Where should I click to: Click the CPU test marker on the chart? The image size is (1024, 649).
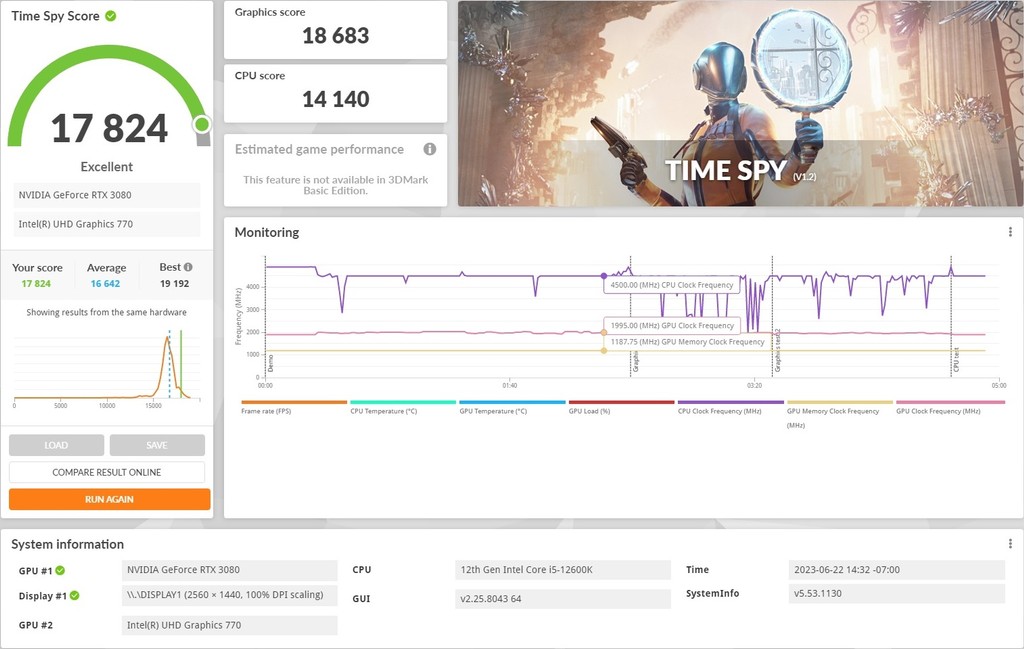tap(956, 360)
